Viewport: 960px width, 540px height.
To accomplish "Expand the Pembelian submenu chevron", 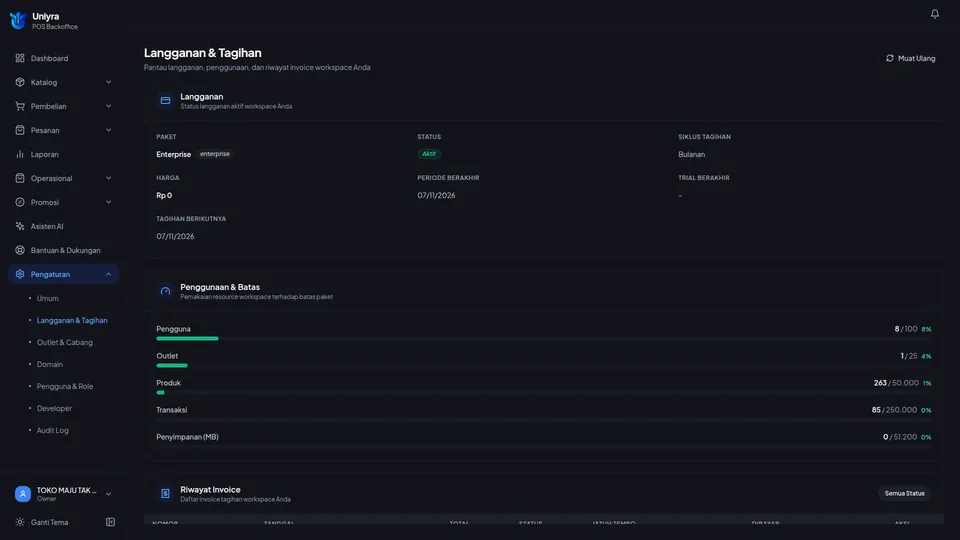I will click(x=108, y=106).
